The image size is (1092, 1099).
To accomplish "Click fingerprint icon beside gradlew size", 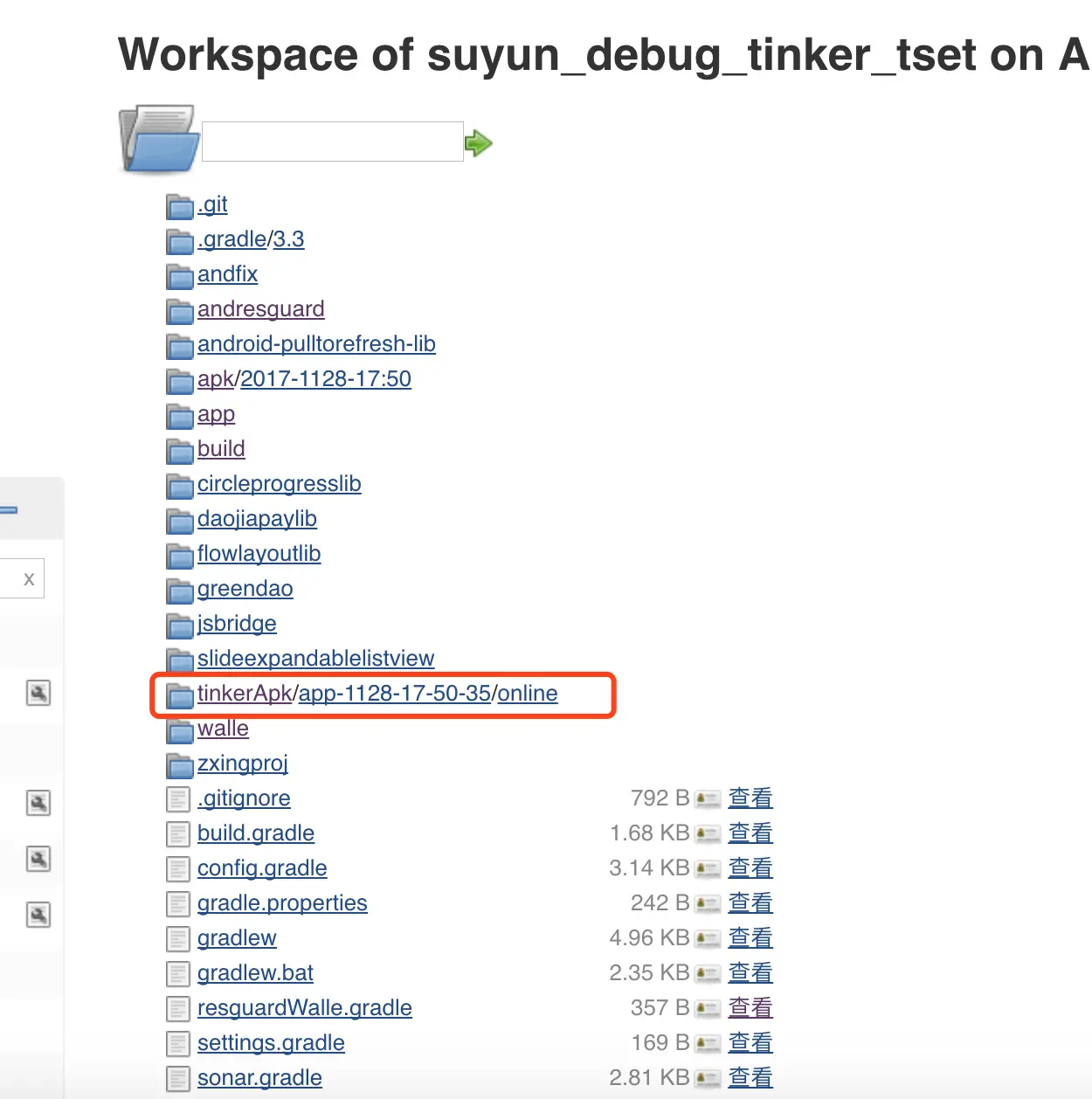I will coord(708,939).
